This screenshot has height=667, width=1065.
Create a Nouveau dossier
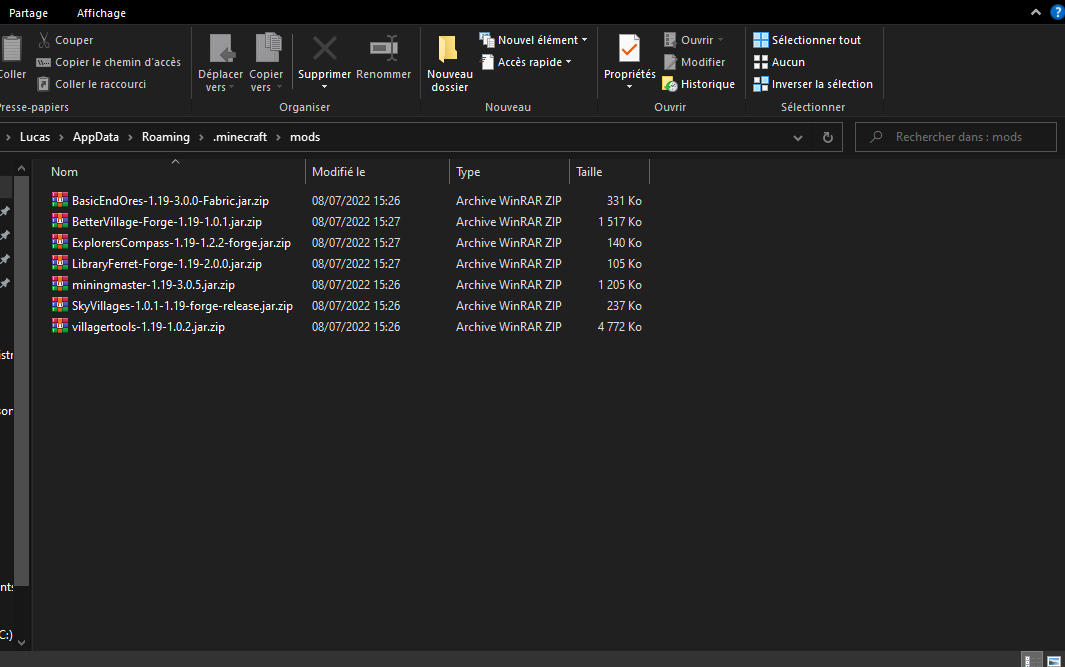450,62
